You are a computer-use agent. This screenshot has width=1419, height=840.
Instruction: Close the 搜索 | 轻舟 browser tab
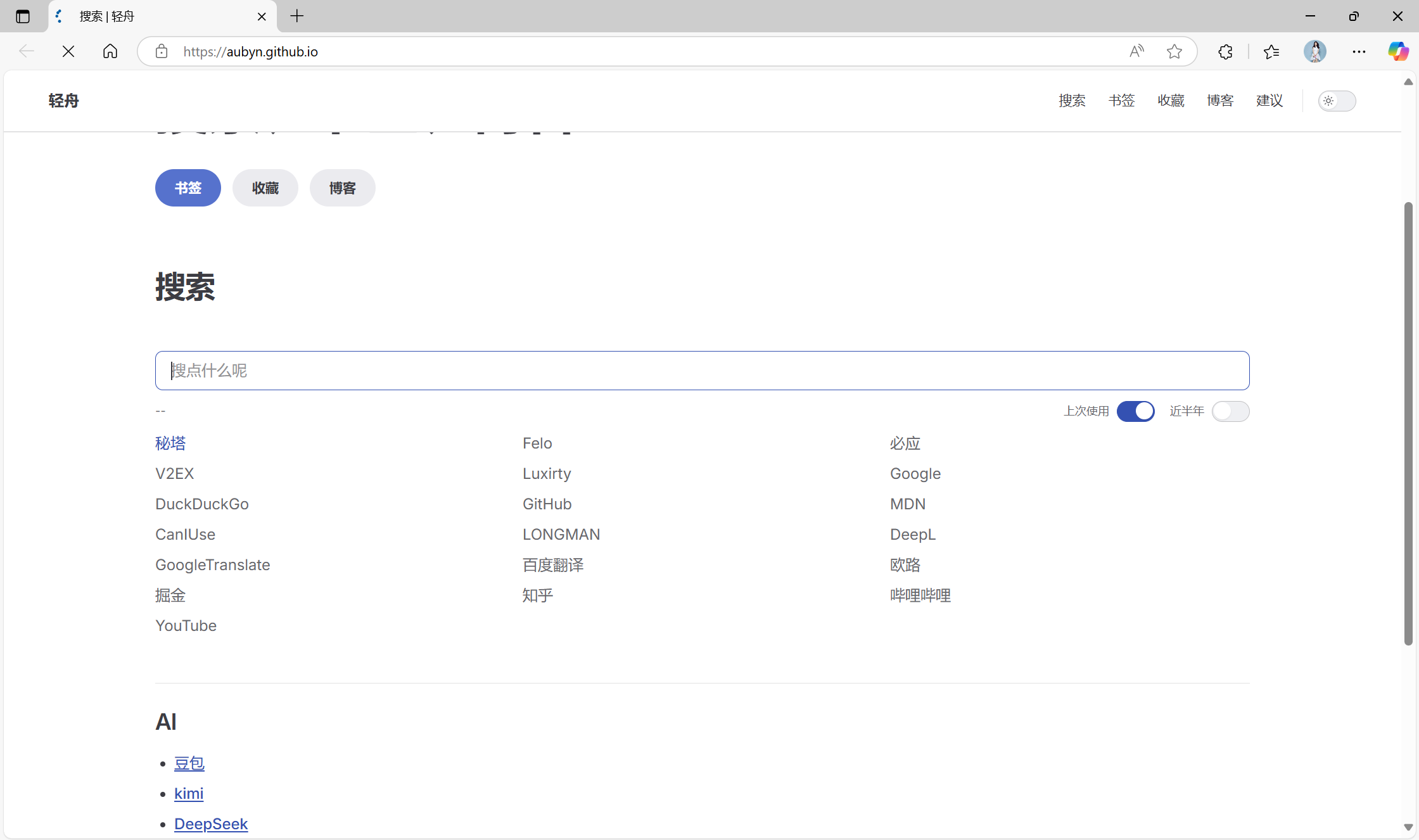262,16
